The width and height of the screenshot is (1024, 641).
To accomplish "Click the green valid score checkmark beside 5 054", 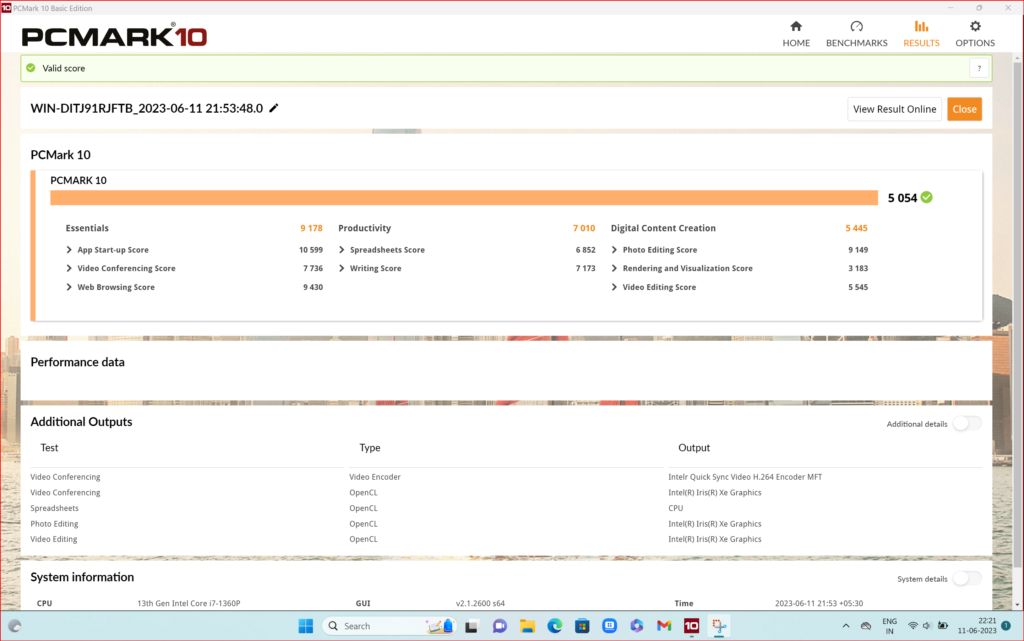I will (x=926, y=197).
